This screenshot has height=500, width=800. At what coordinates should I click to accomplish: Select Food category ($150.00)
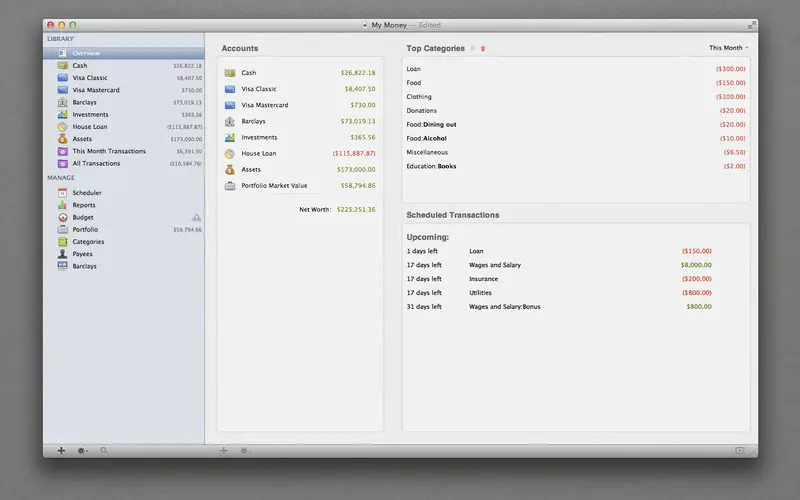point(576,83)
